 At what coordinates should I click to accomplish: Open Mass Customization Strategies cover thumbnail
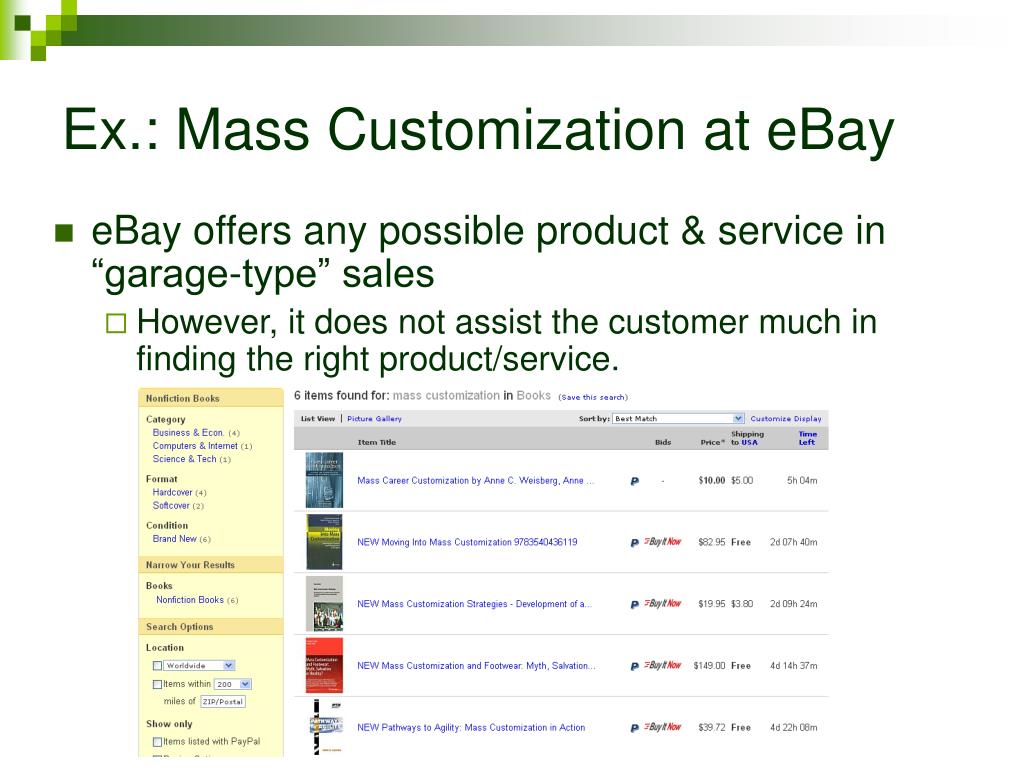coord(324,603)
